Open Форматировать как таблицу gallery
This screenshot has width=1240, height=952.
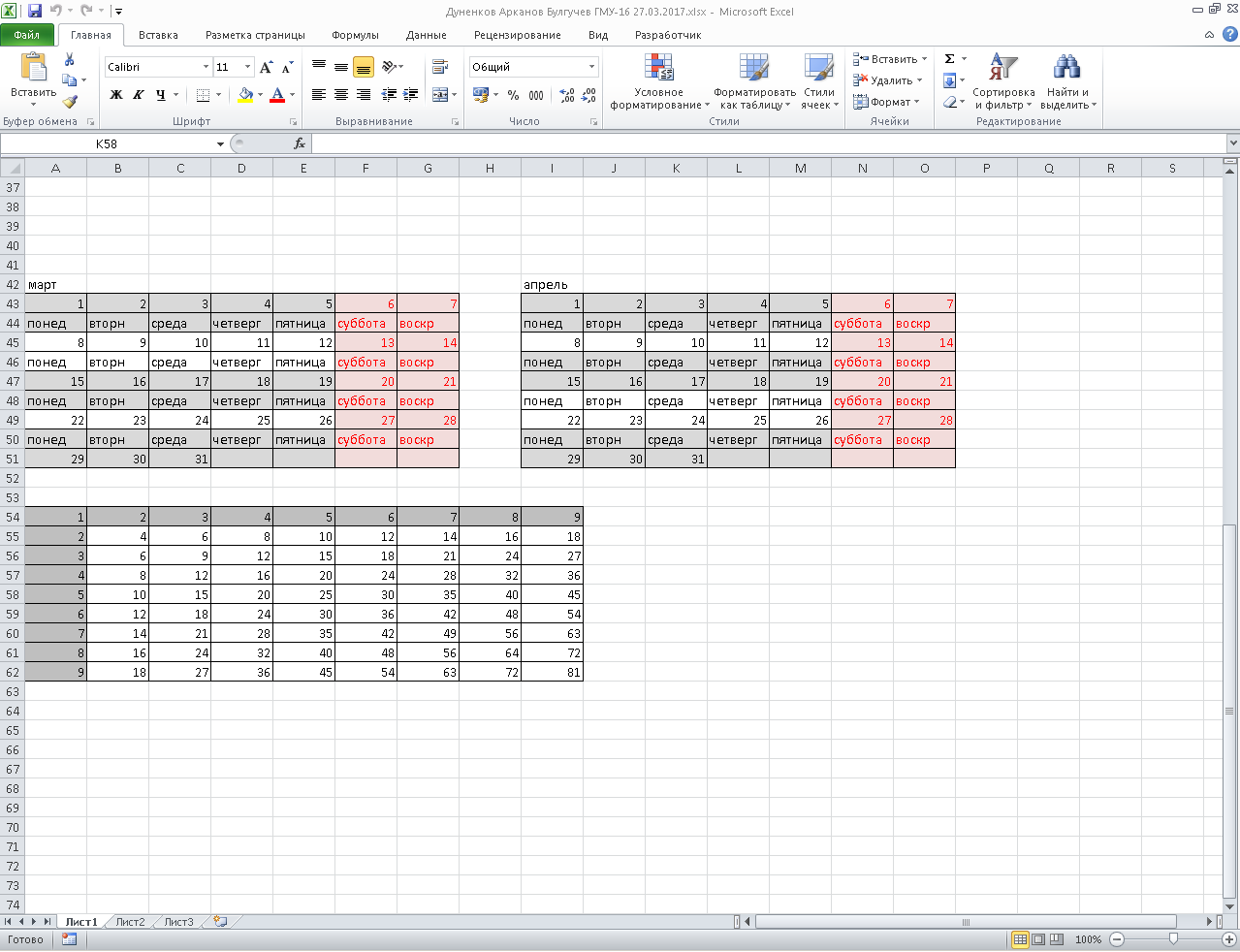click(x=754, y=81)
